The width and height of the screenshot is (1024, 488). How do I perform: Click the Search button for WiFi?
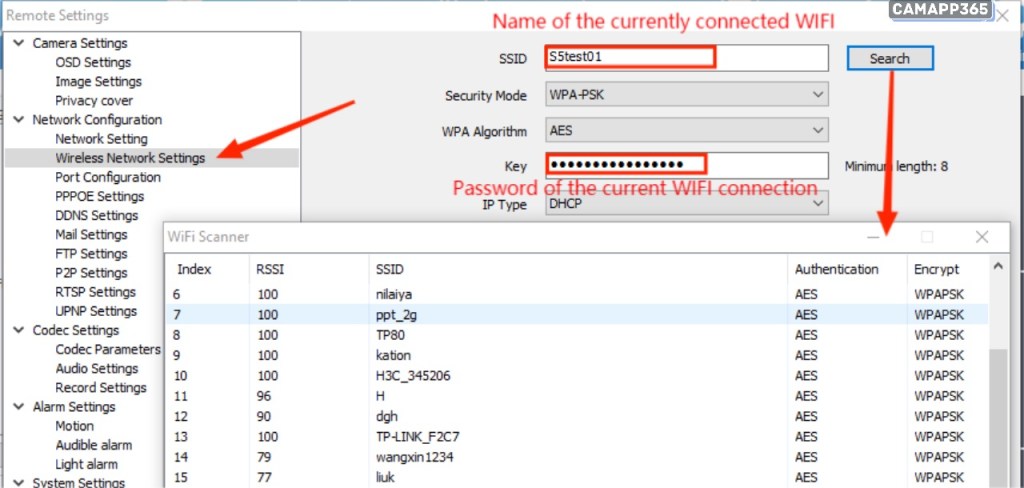[x=889, y=59]
